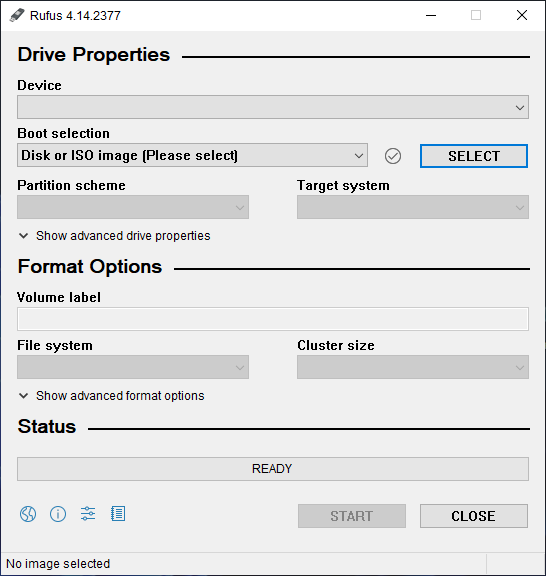
Task: Minimize the Rufus window
Action: click(x=431, y=15)
